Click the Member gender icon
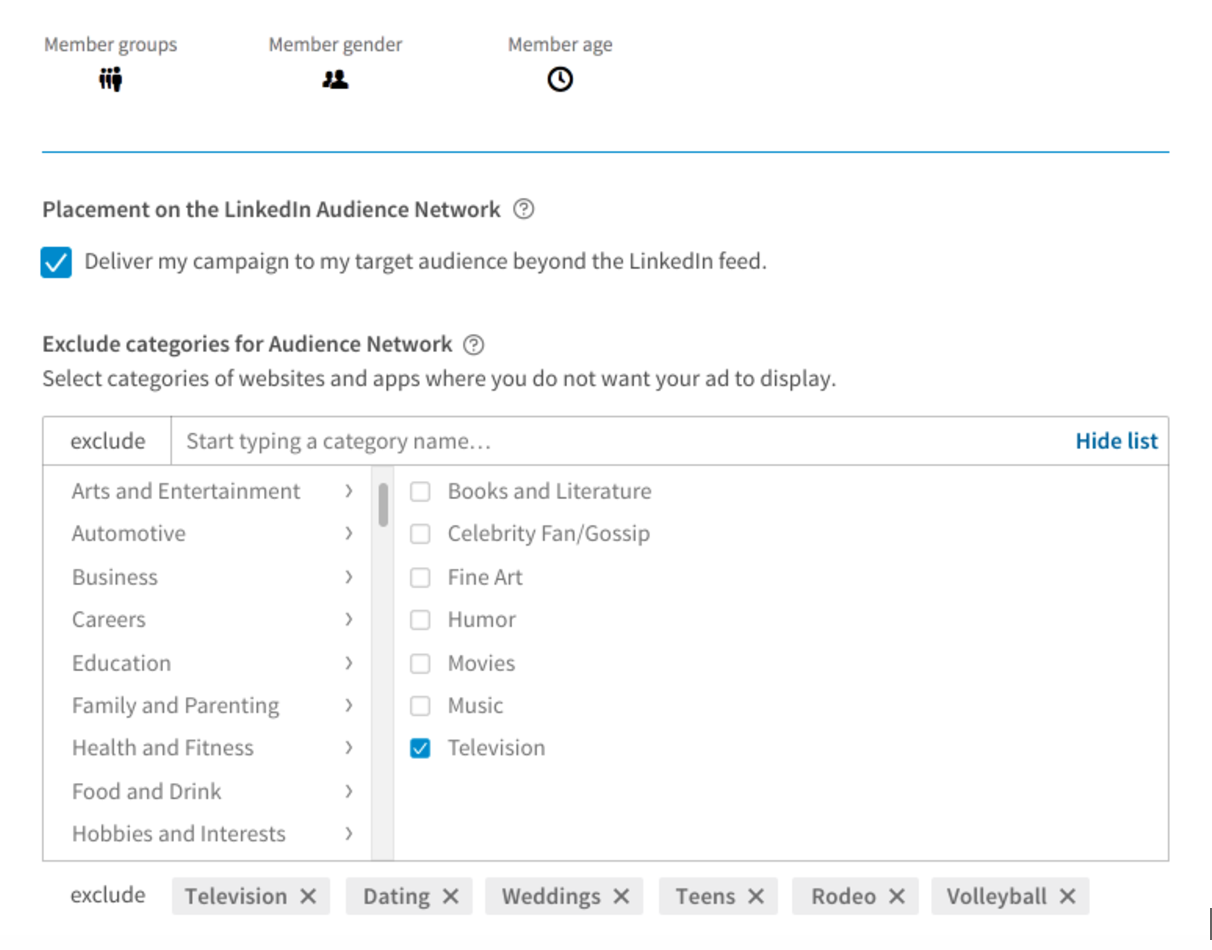Image resolution: width=1212 pixels, height=950 pixels. coord(335,79)
